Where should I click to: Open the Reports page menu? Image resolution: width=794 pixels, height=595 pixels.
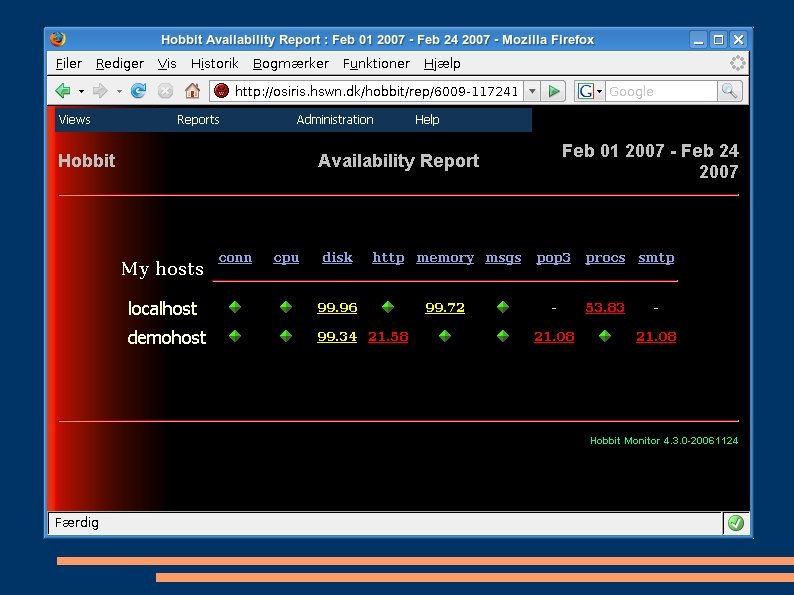(198, 120)
